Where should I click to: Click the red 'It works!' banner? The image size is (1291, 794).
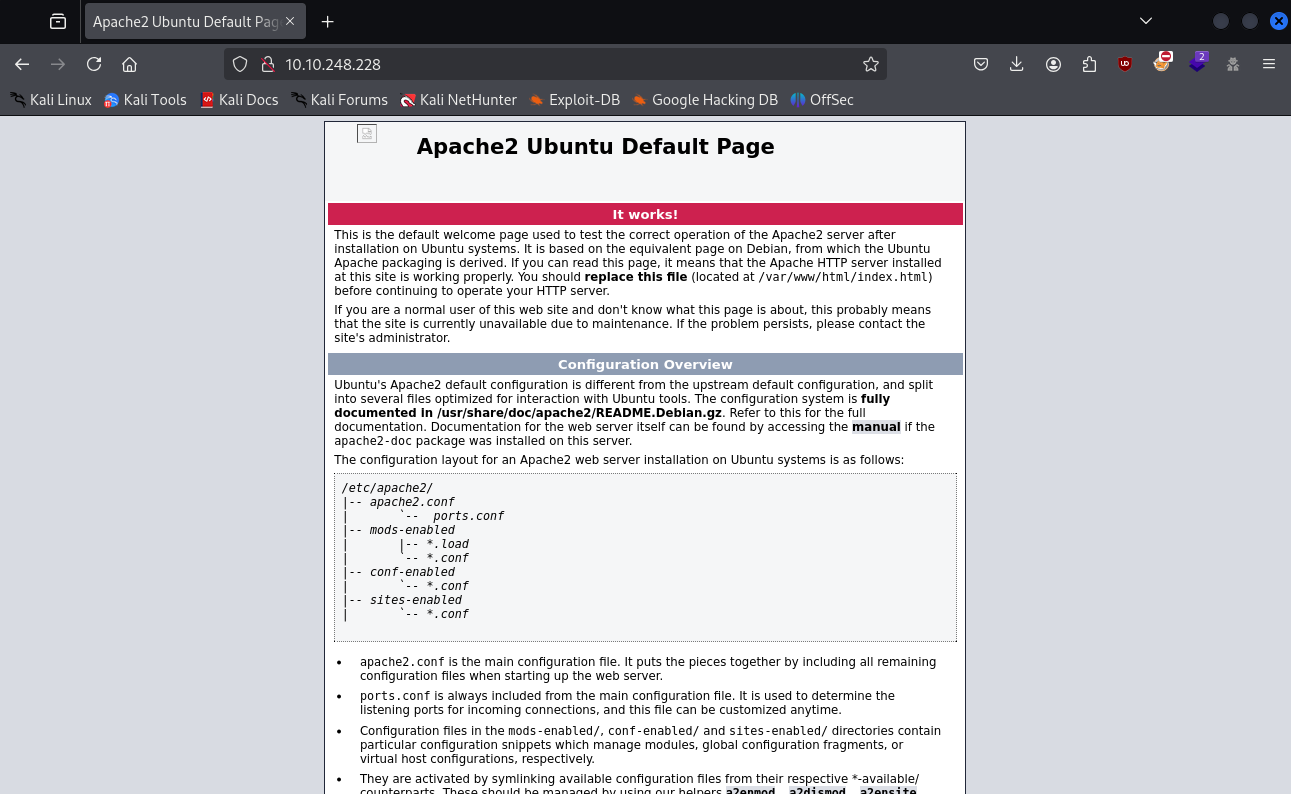(x=645, y=214)
